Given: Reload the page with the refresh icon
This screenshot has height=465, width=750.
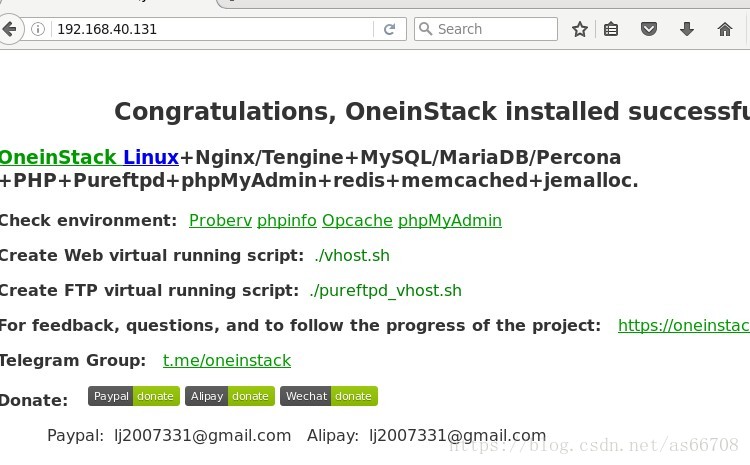Looking at the screenshot, I should click(390, 29).
